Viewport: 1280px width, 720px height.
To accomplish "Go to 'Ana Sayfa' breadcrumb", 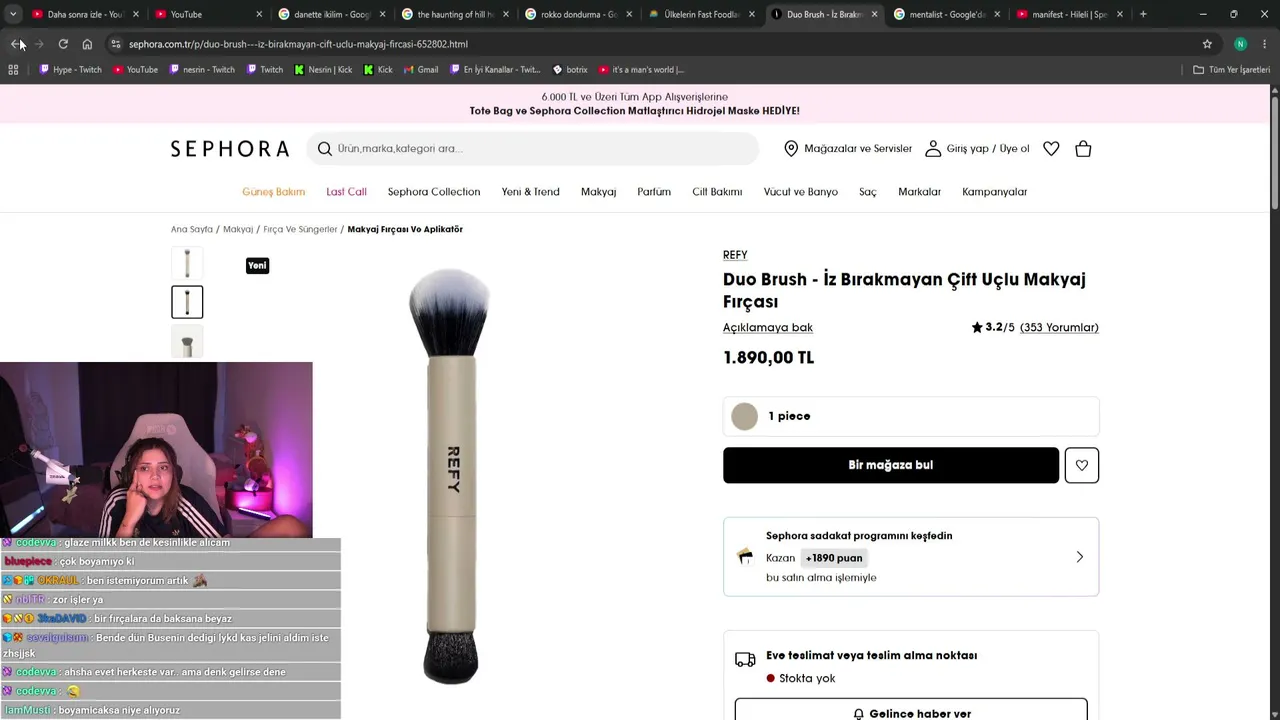I will (x=192, y=229).
